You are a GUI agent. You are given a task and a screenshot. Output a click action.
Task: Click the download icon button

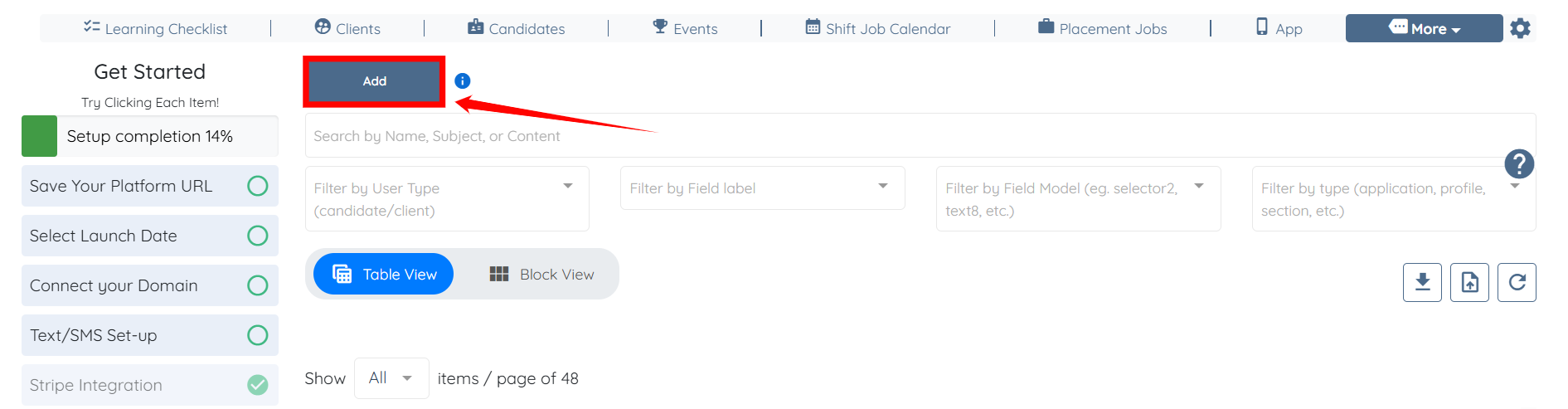coord(1422,282)
